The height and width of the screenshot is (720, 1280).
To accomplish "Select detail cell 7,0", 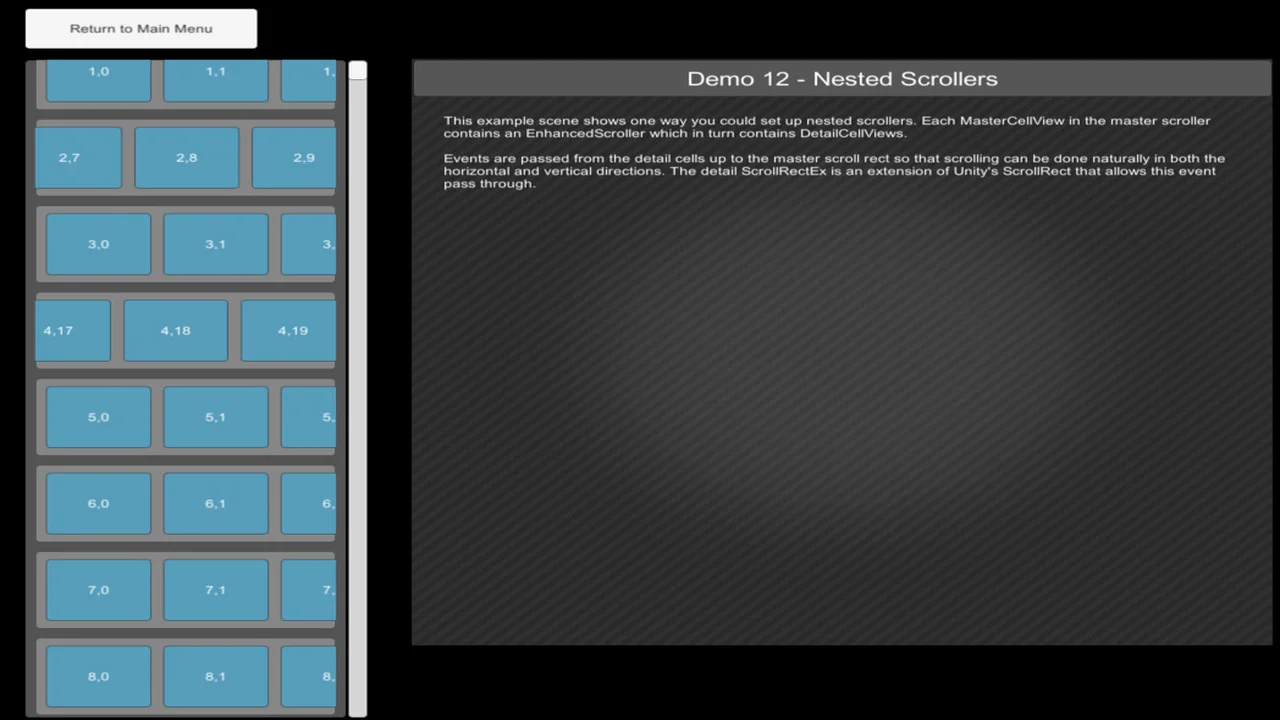I will pos(98,590).
